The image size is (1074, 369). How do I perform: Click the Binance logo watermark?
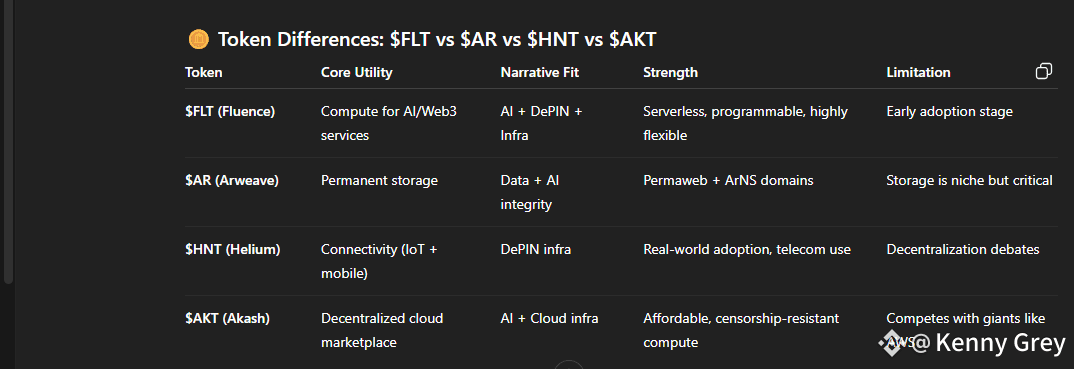click(x=891, y=342)
